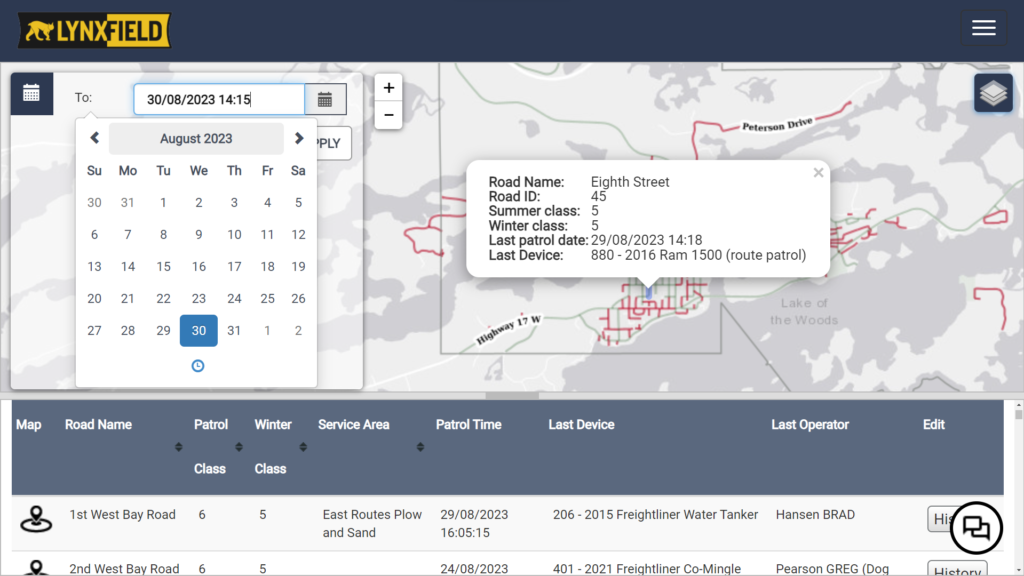Click the LynxField logo
The height and width of the screenshot is (576, 1024).
94,31
